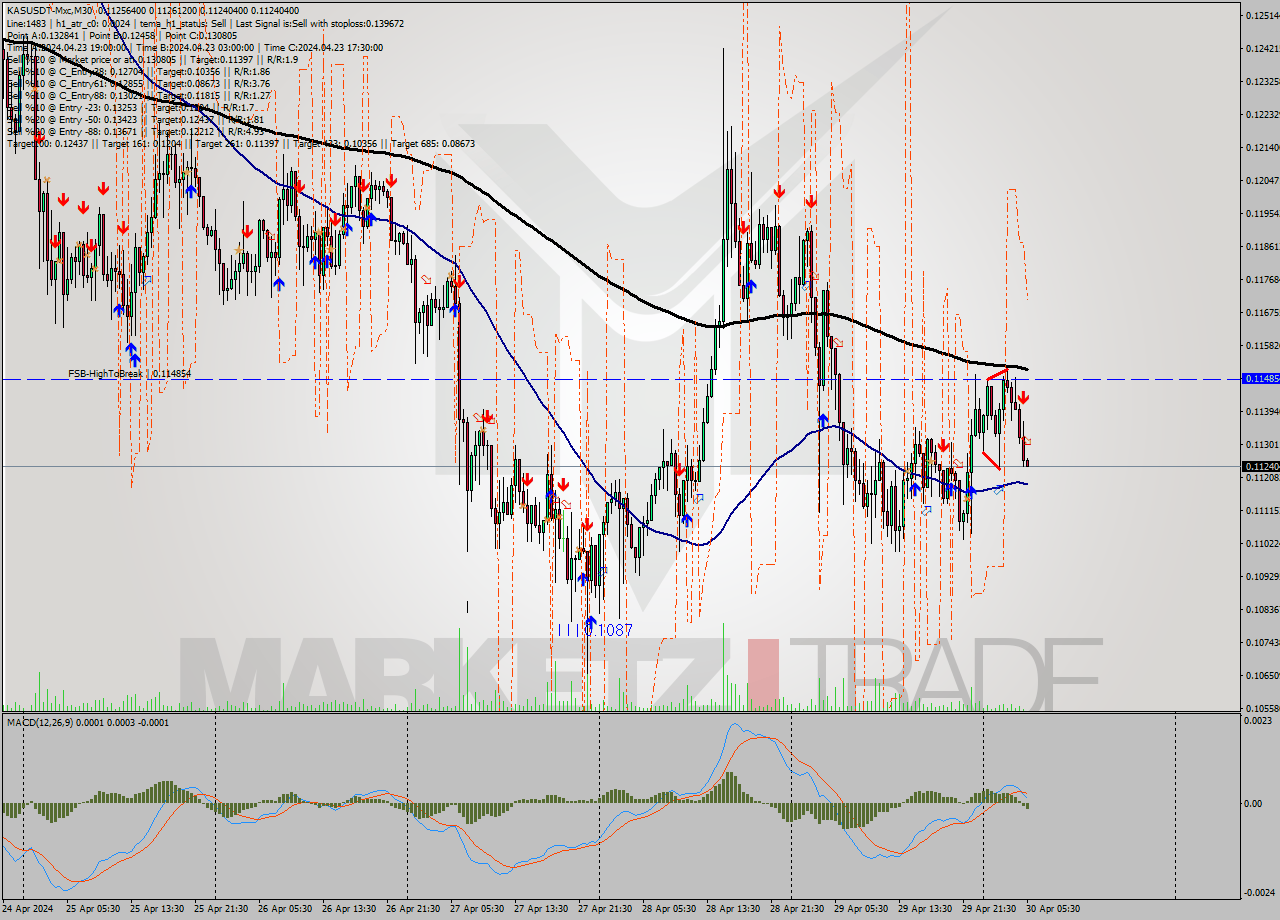The width and height of the screenshot is (1280, 920).
Task: Click the '28 Apr 13:30' time axis label
Action: pos(733,909)
